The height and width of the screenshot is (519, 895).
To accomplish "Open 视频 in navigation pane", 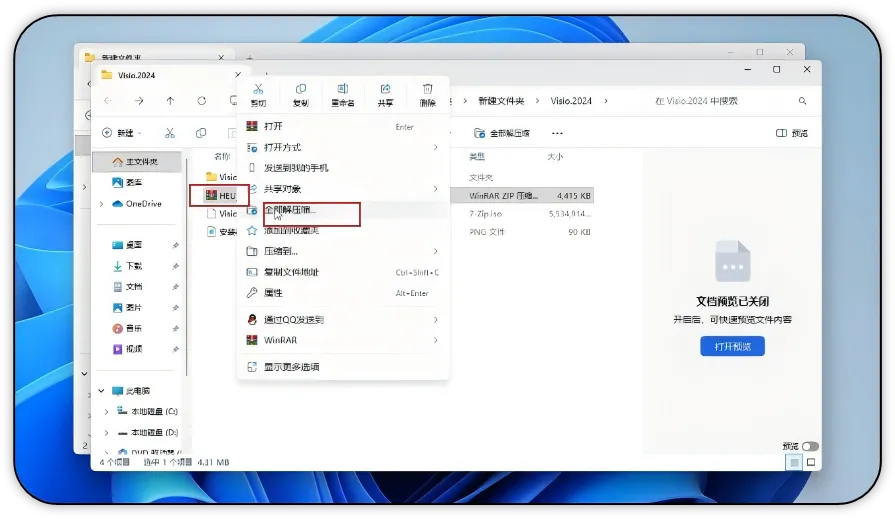I will pos(134,349).
